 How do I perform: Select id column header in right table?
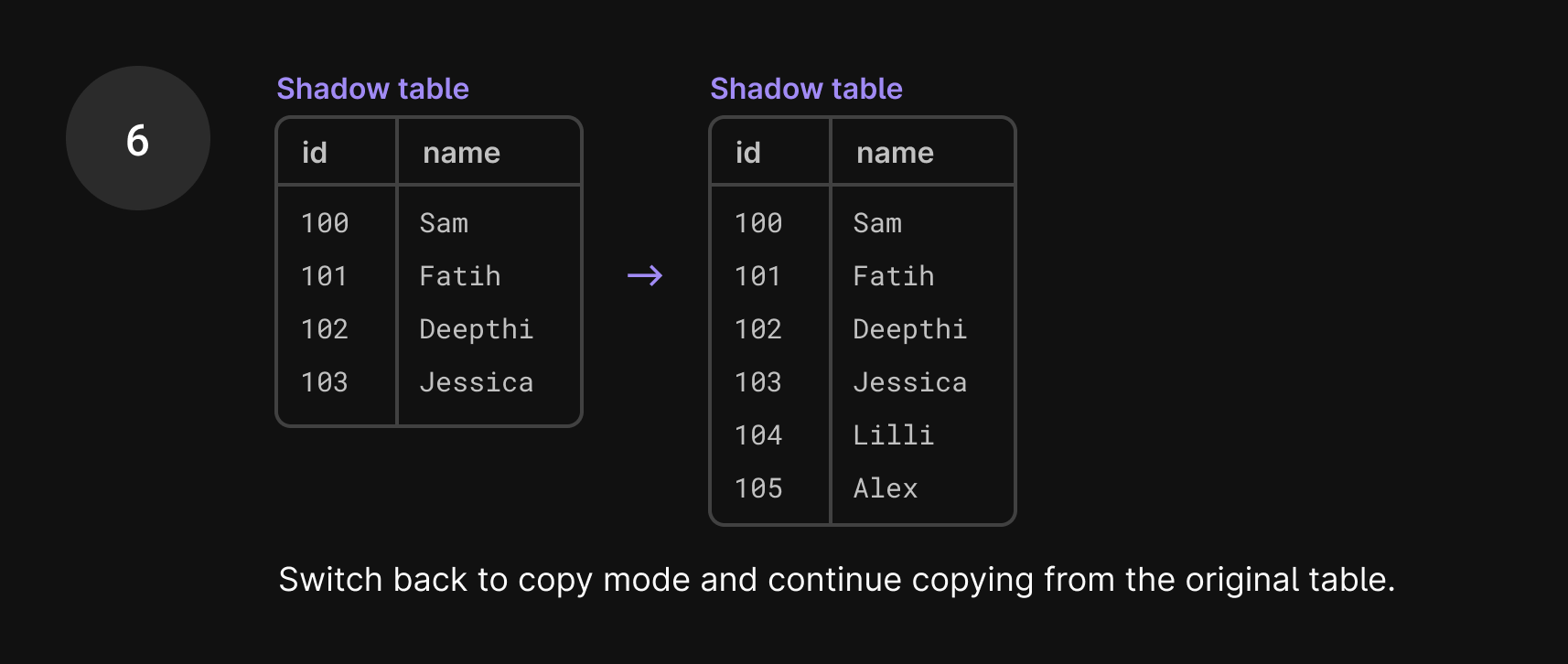coord(748,153)
